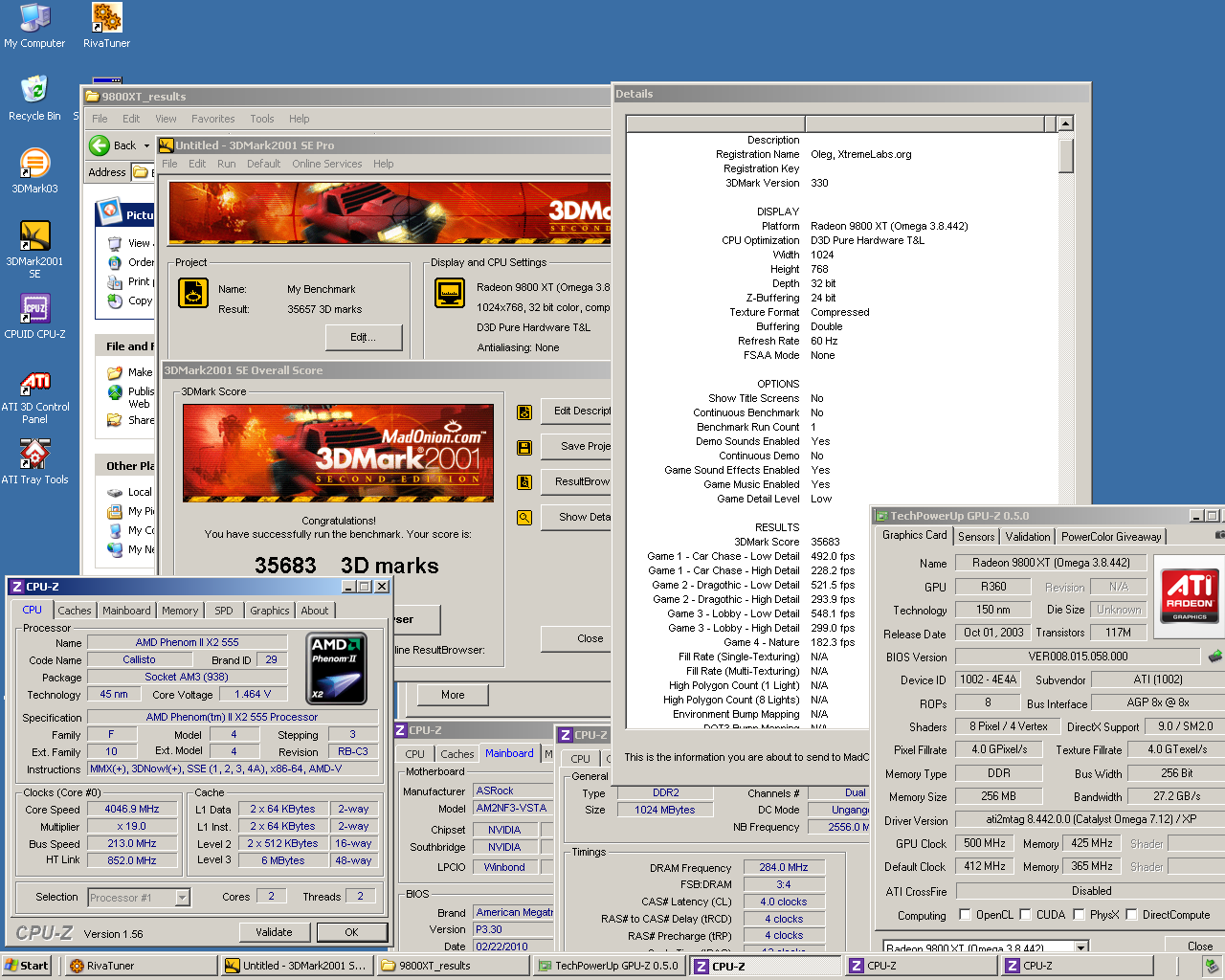The height and width of the screenshot is (980, 1225).
Task: Click Local Disk icon in Other Places
Action: pyautogui.click(x=115, y=492)
